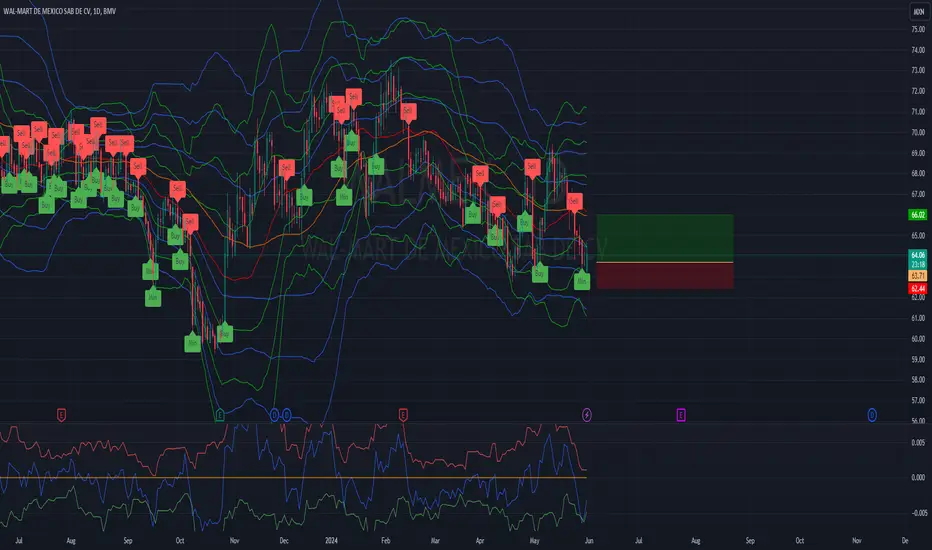Viewport: 932px width, 550px height.
Task: Select the red stop-loss zone of long position
Action: pos(665,276)
